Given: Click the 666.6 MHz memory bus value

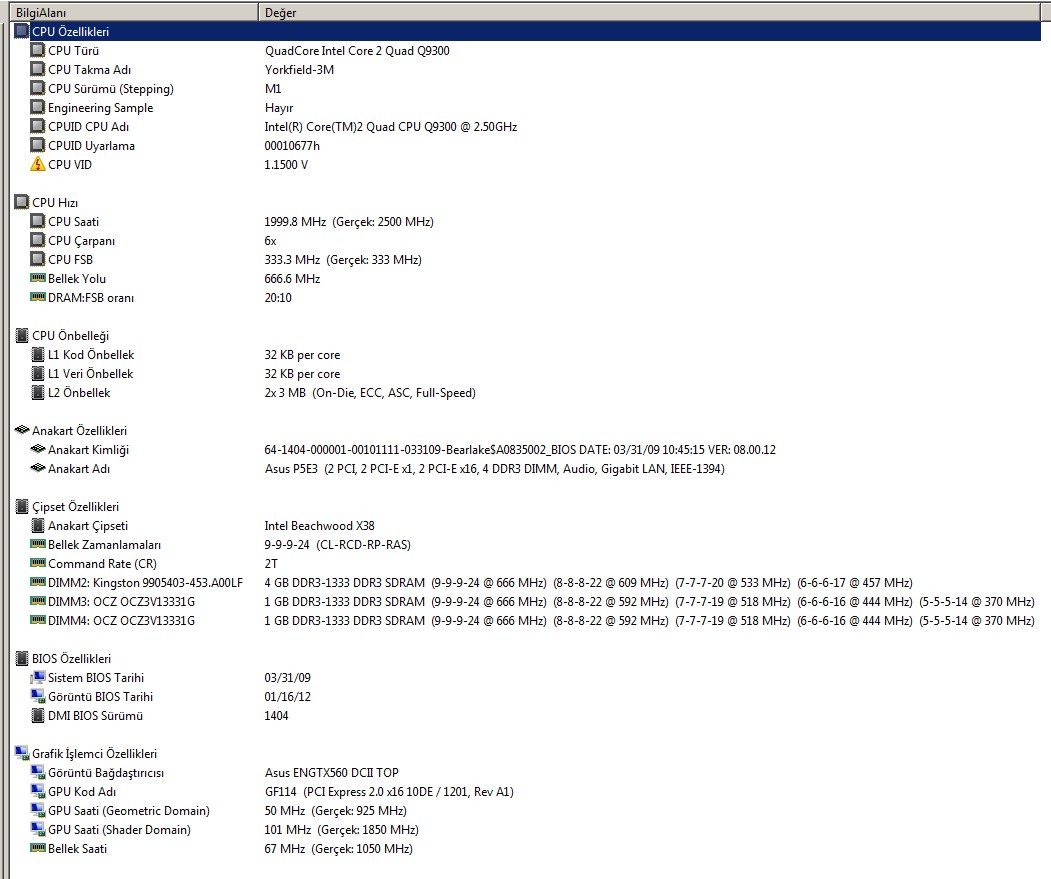Looking at the screenshot, I should click(292, 278).
